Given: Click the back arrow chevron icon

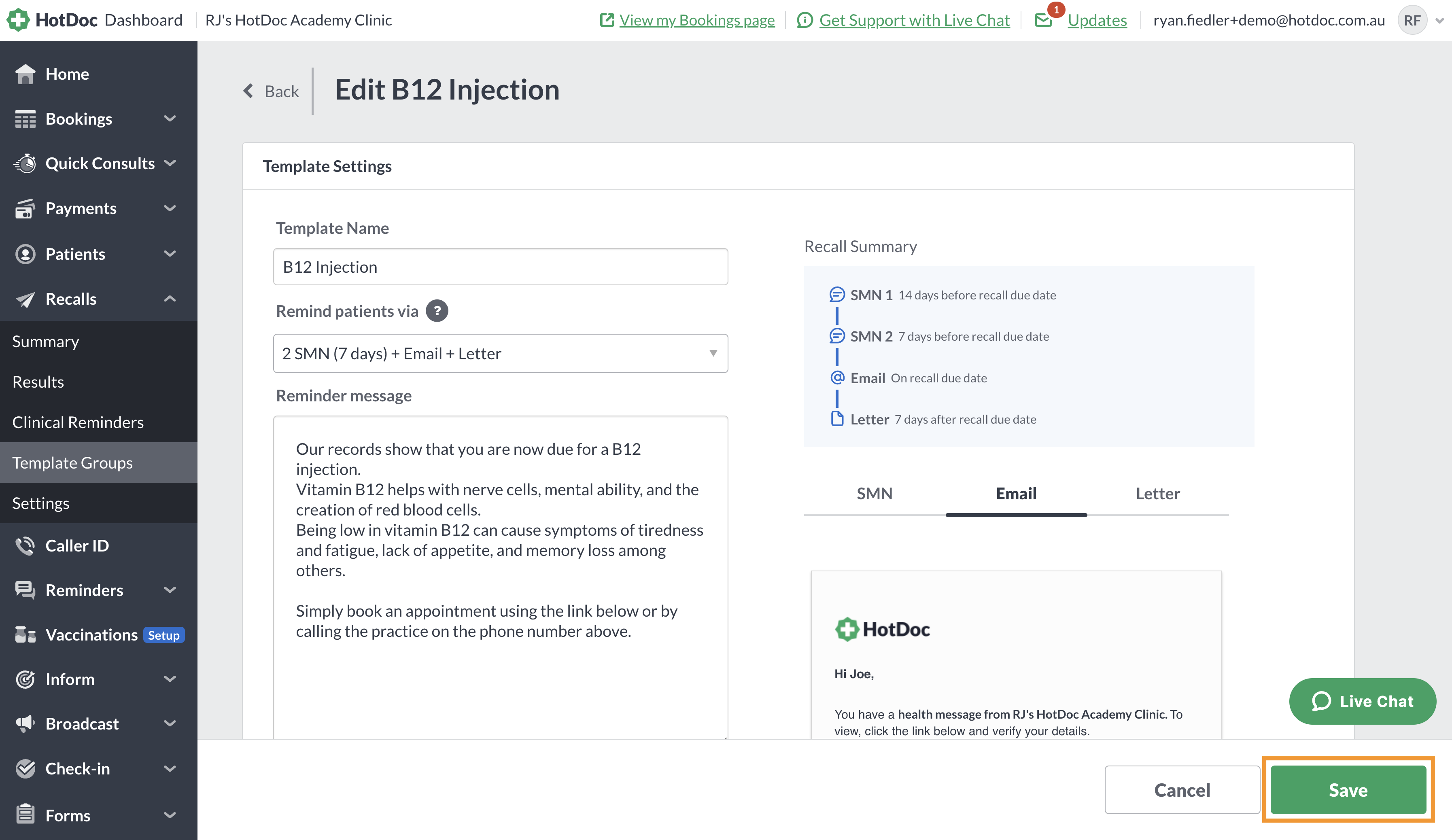Looking at the screenshot, I should pyautogui.click(x=248, y=91).
